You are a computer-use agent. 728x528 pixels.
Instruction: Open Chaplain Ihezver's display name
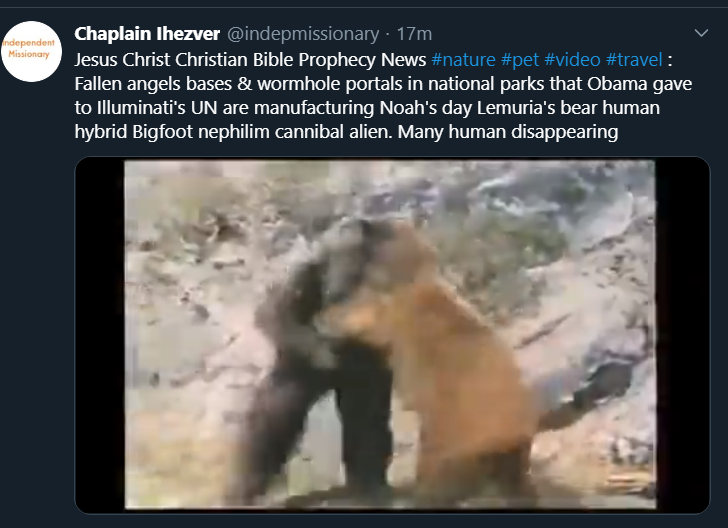(x=147, y=33)
